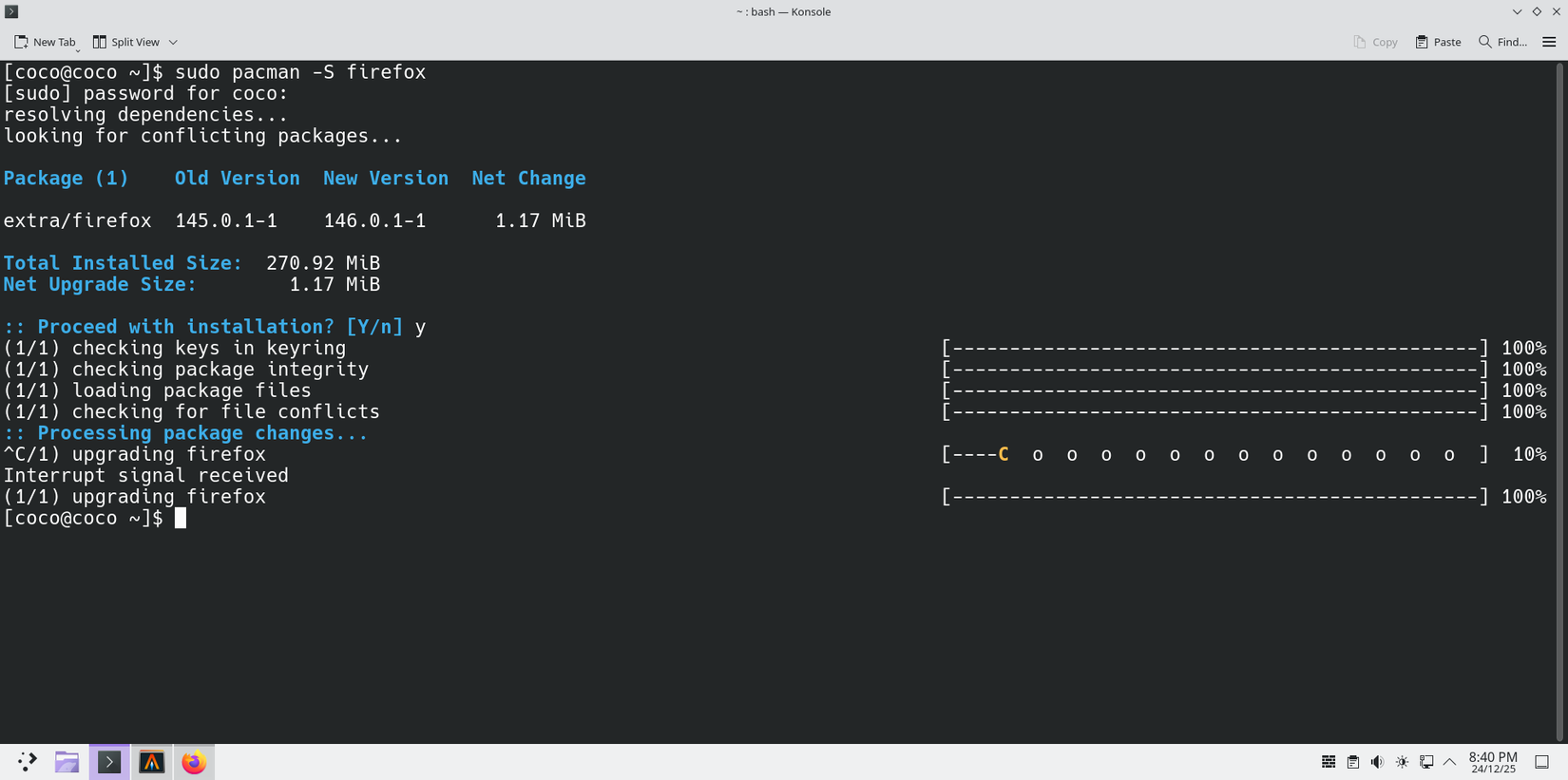The width and height of the screenshot is (1568, 780).
Task: Expand the Split View dropdown chevron
Action: point(173,42)
